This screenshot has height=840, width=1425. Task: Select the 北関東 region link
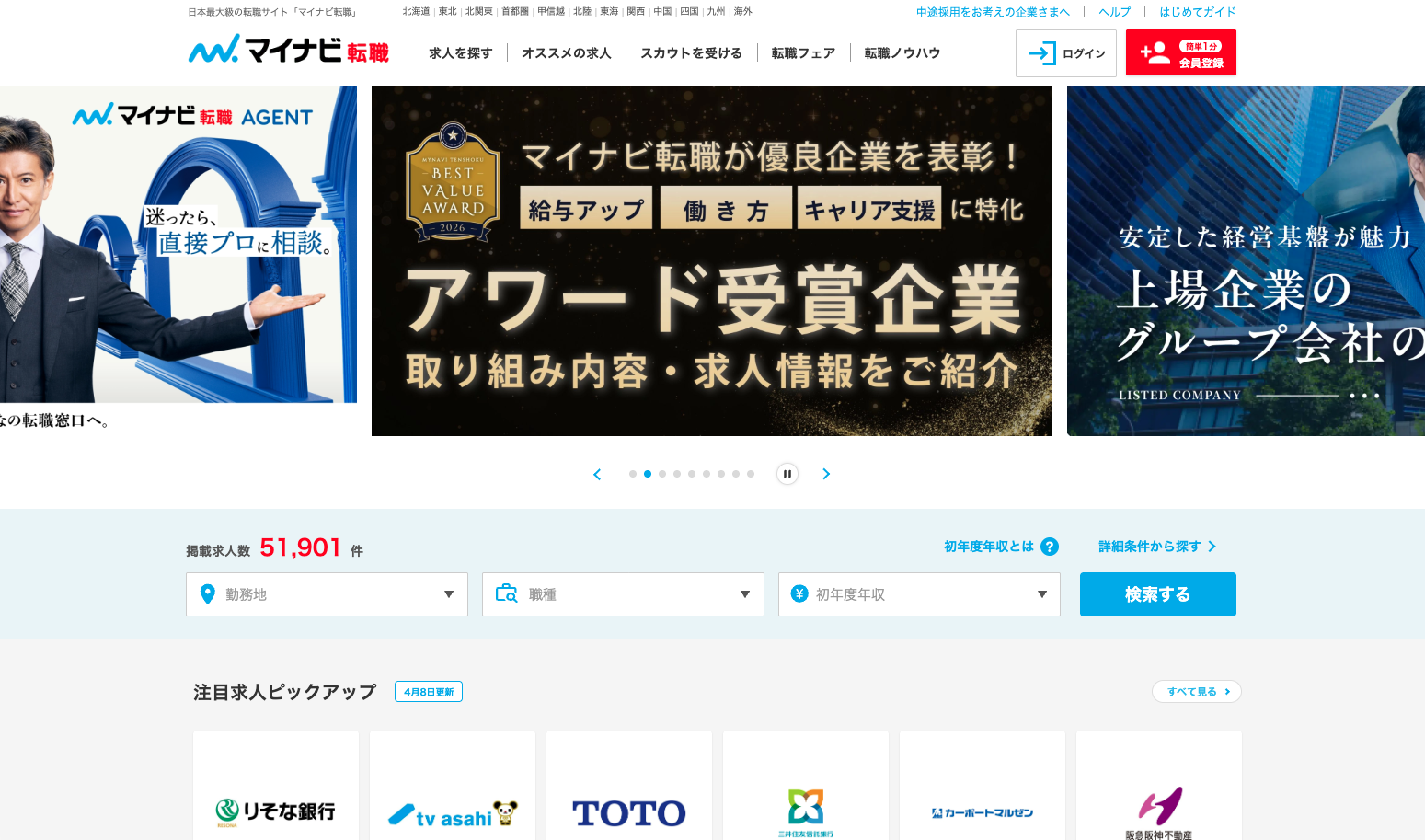tap(479, 12)
